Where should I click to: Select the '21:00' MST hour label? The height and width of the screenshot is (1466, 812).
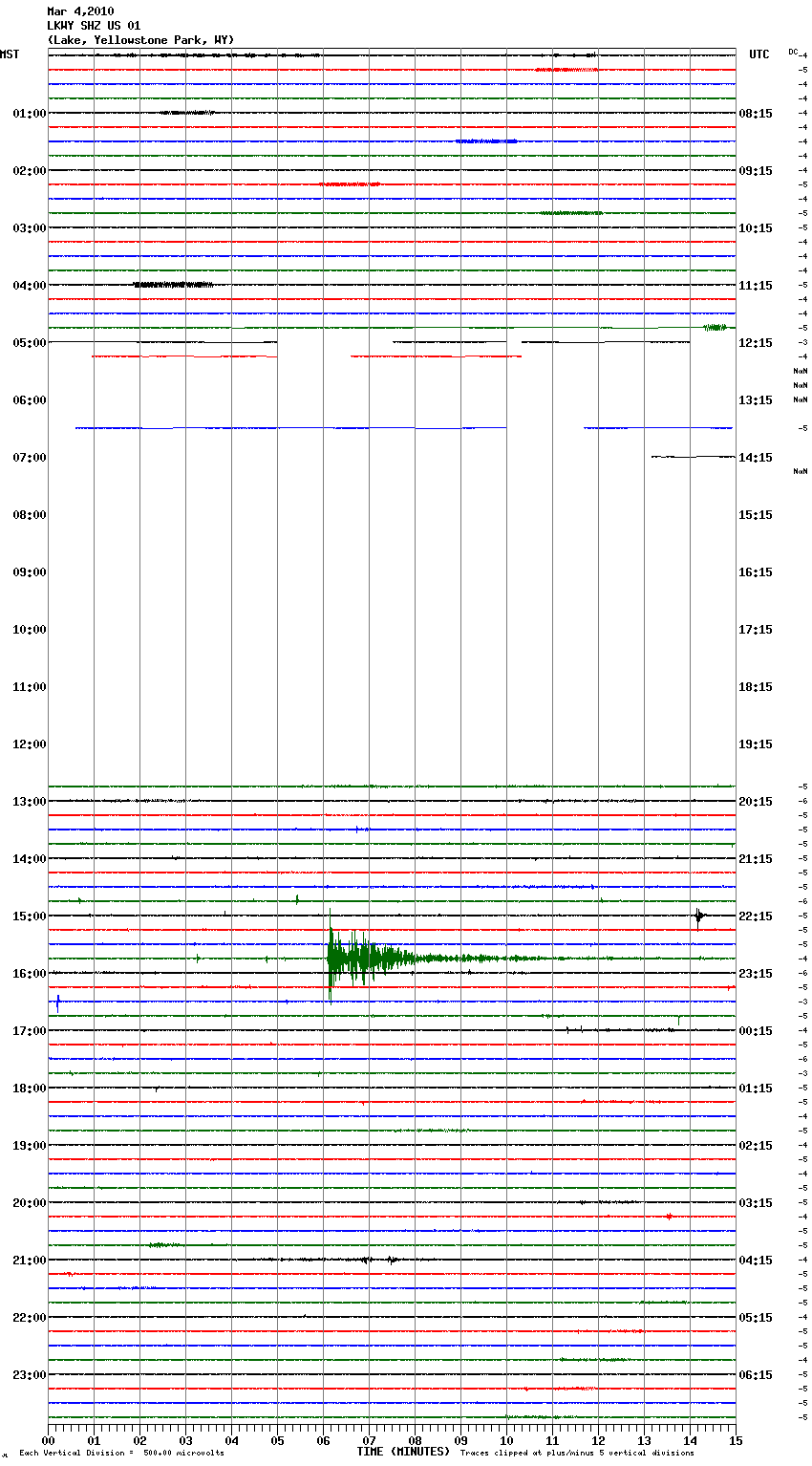[30, 1261]
